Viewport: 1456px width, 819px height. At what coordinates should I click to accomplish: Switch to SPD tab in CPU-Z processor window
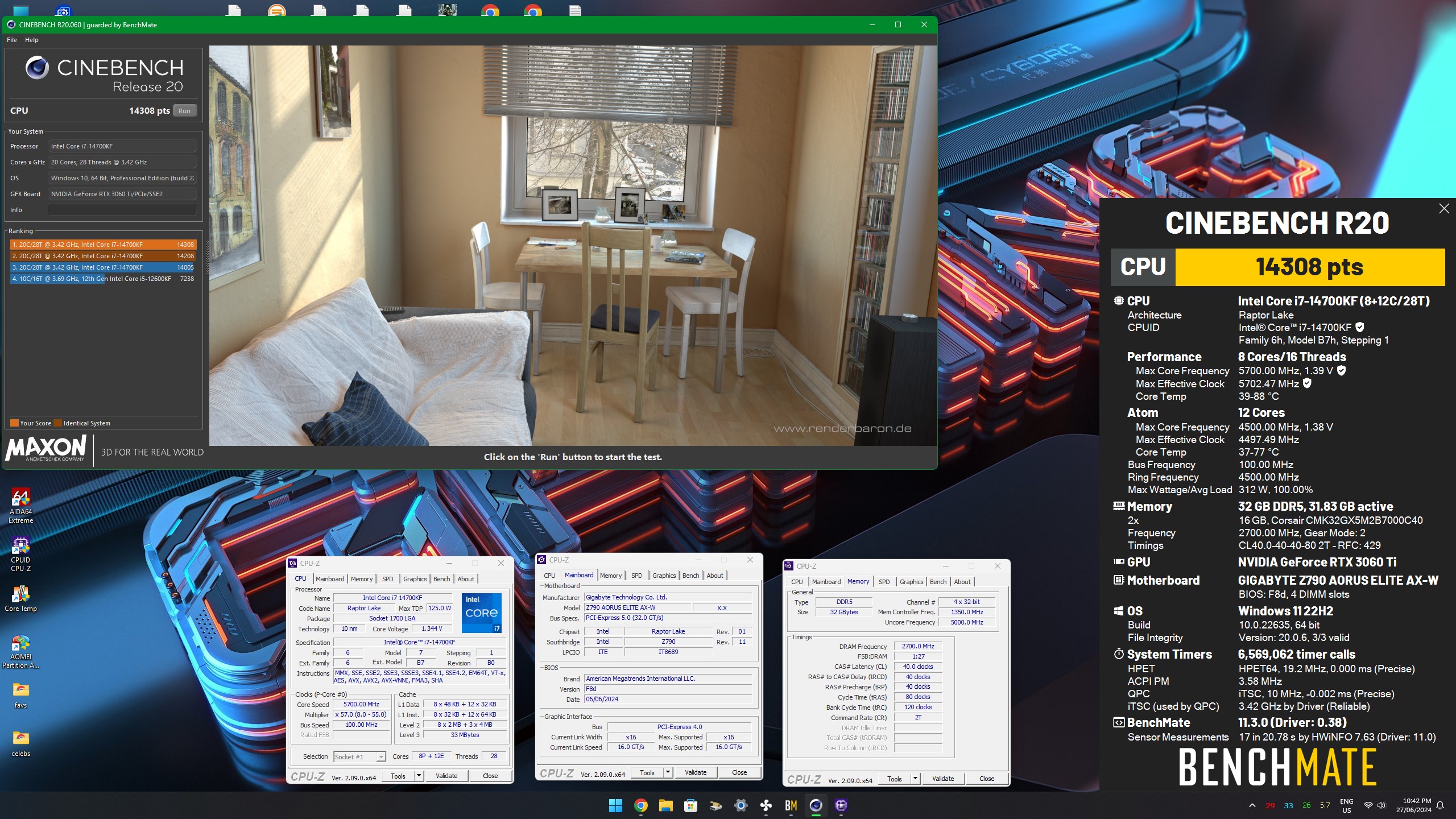pyautogui.click(x=387, y=579)
